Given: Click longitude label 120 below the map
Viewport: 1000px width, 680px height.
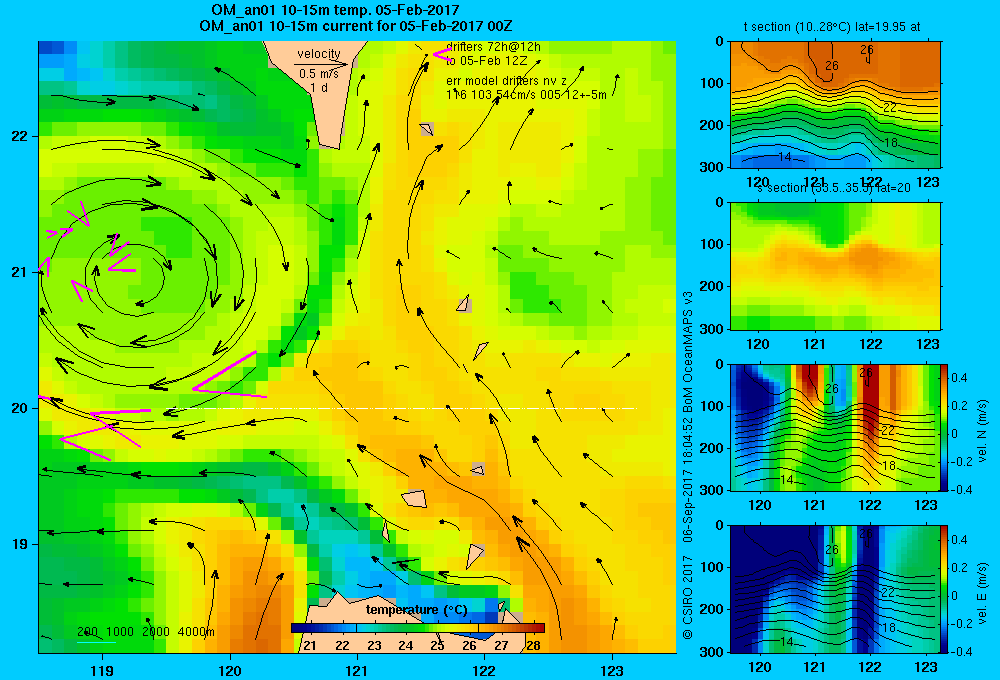Looking at the screenshot, I should (230, 670).
